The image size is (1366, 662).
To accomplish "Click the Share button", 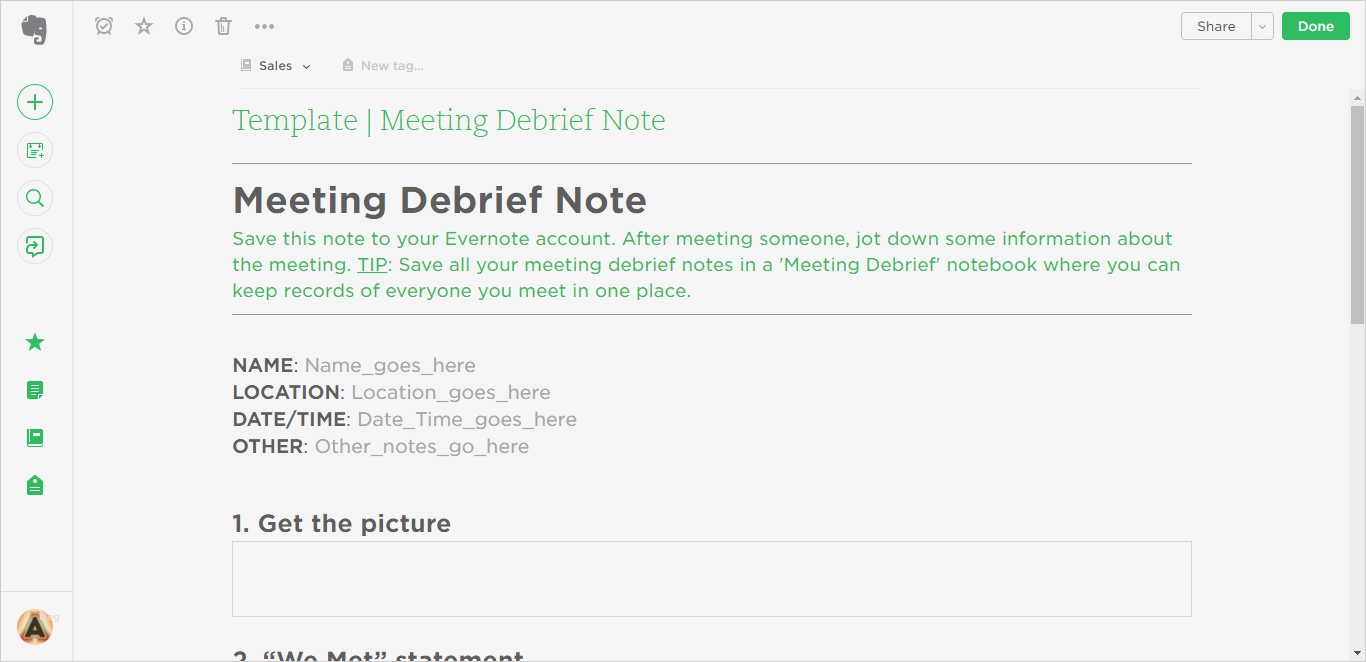I will pyautogui.click(x=1216, y=26).
